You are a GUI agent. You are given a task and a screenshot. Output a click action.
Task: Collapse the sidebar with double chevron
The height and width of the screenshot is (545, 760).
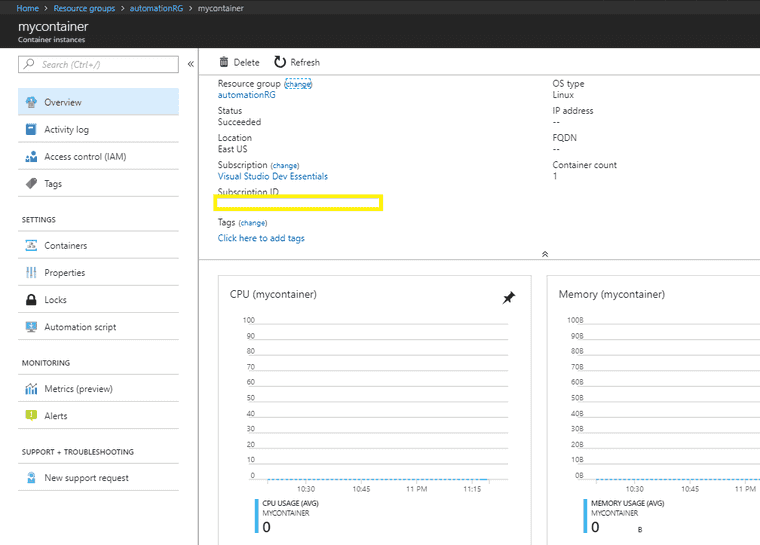pos(190,64)
